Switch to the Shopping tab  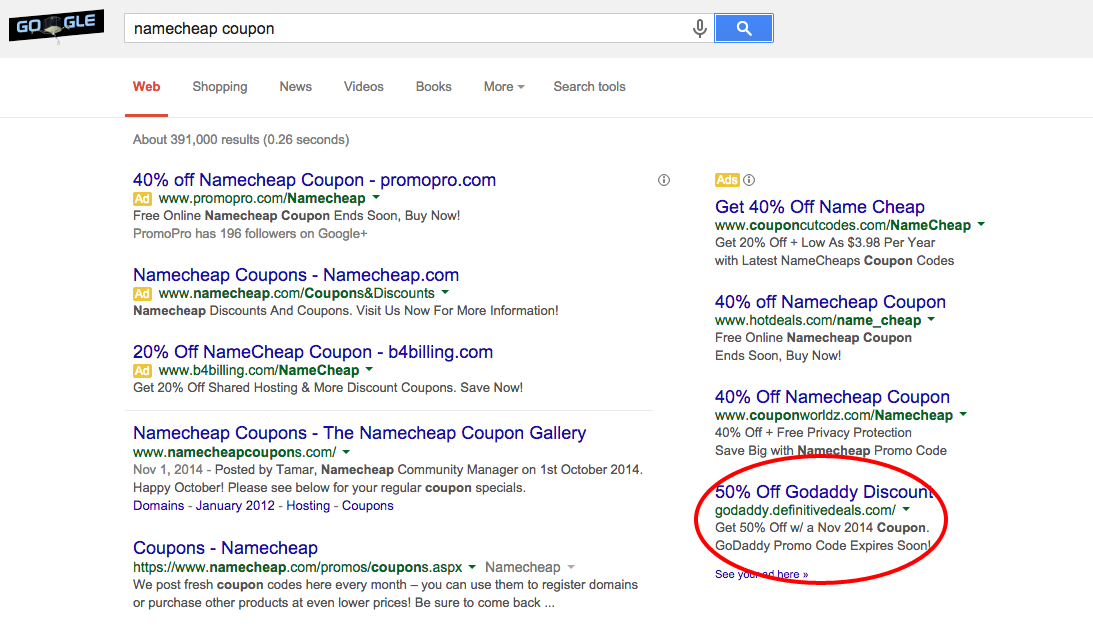pyautogui.click(x=220, y=86)
